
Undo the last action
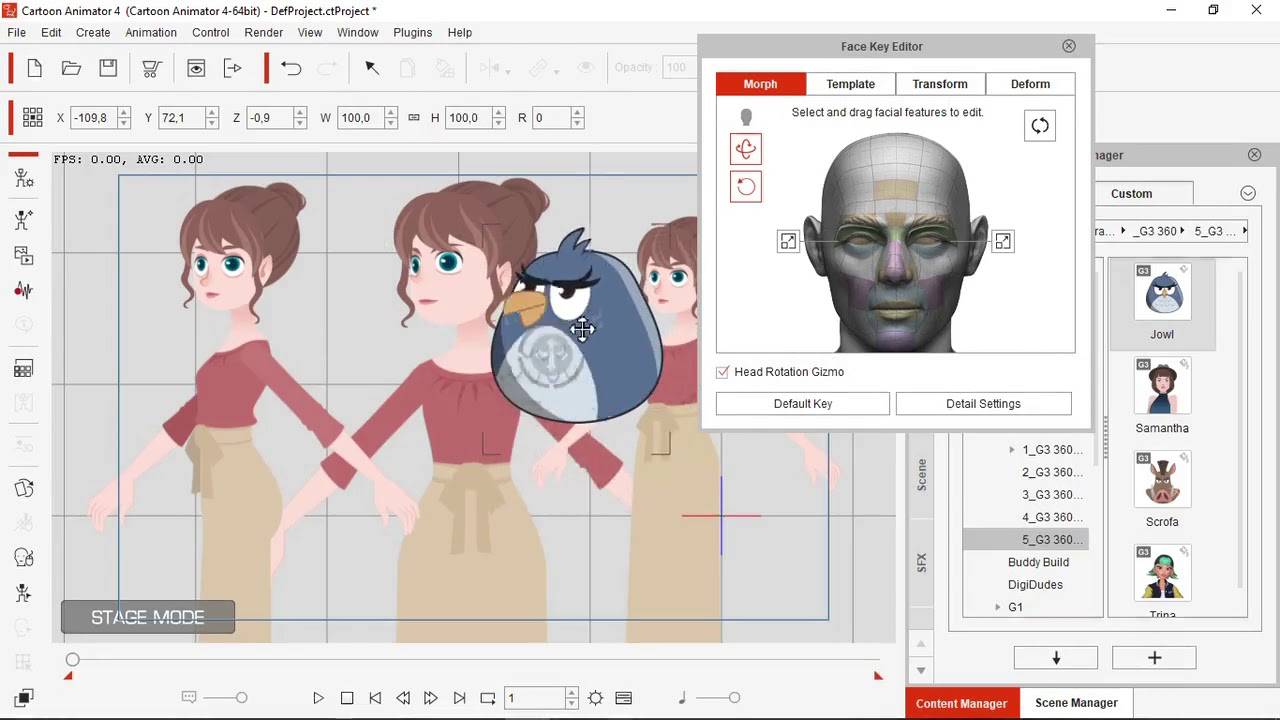point(291,68)
